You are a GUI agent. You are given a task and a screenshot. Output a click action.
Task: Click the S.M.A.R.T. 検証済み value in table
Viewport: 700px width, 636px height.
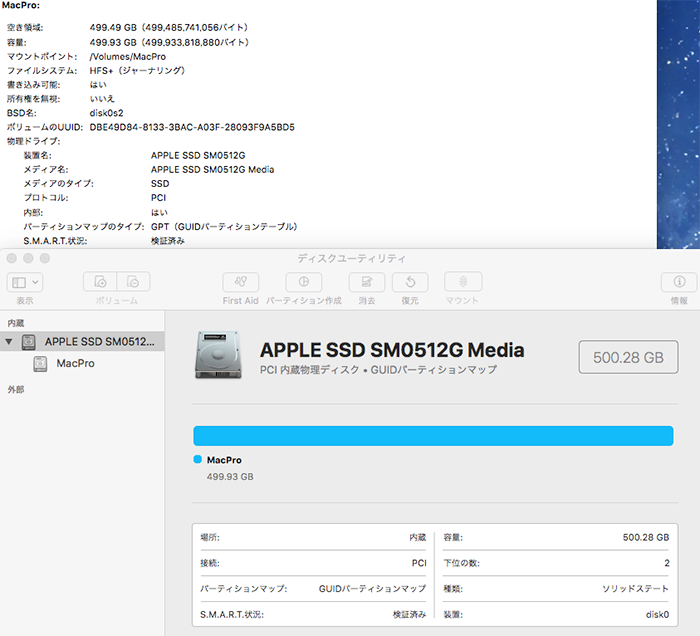(x=409, y=615)
